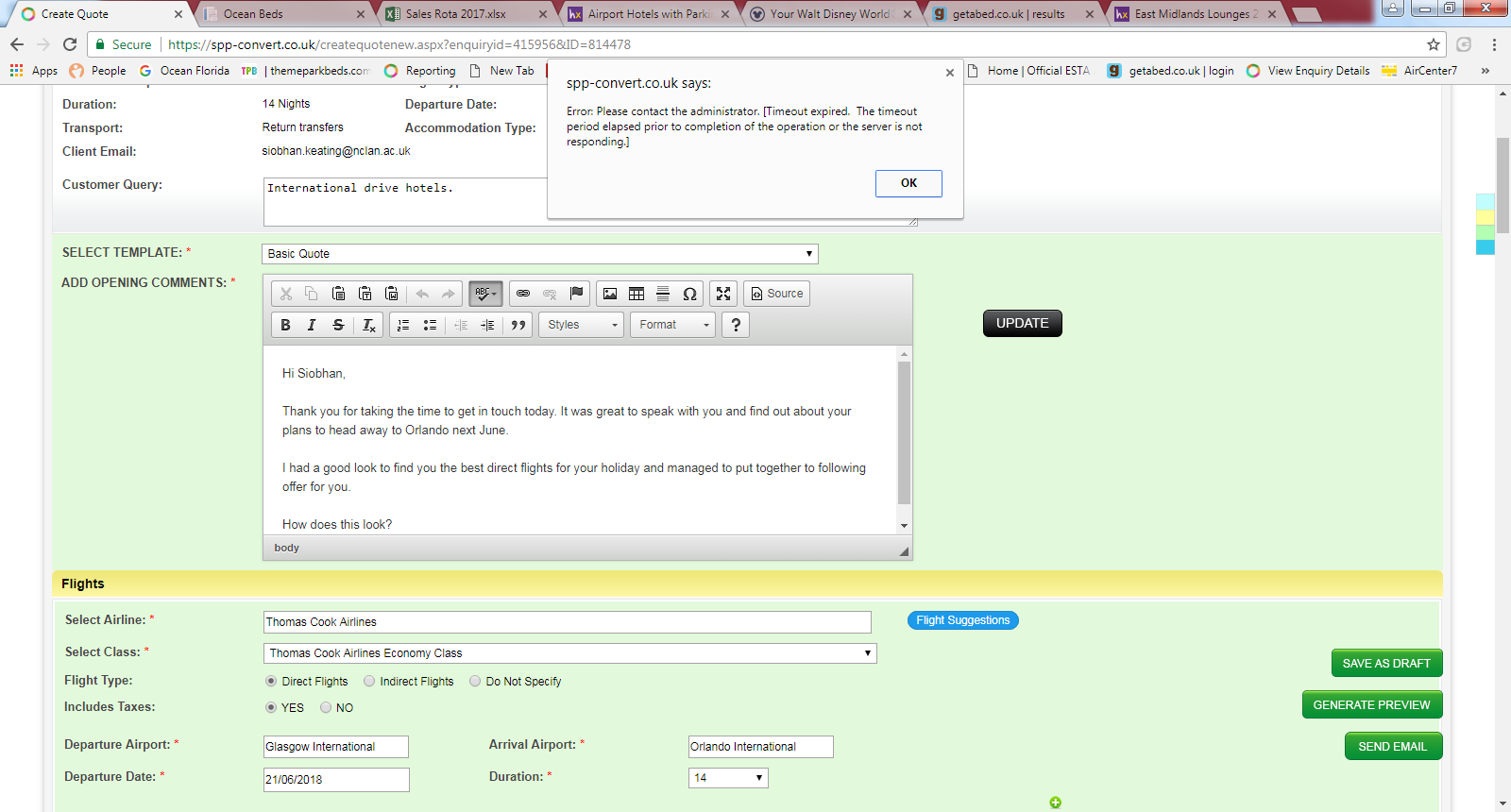Open the Select Class dropdown
The width and height of the screenshot is (1511, 812).
(570, 653)
